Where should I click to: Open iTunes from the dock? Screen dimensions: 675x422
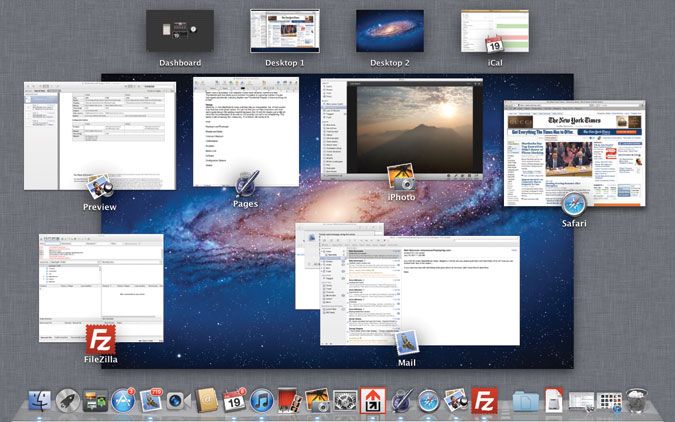(x=262, y=402)
